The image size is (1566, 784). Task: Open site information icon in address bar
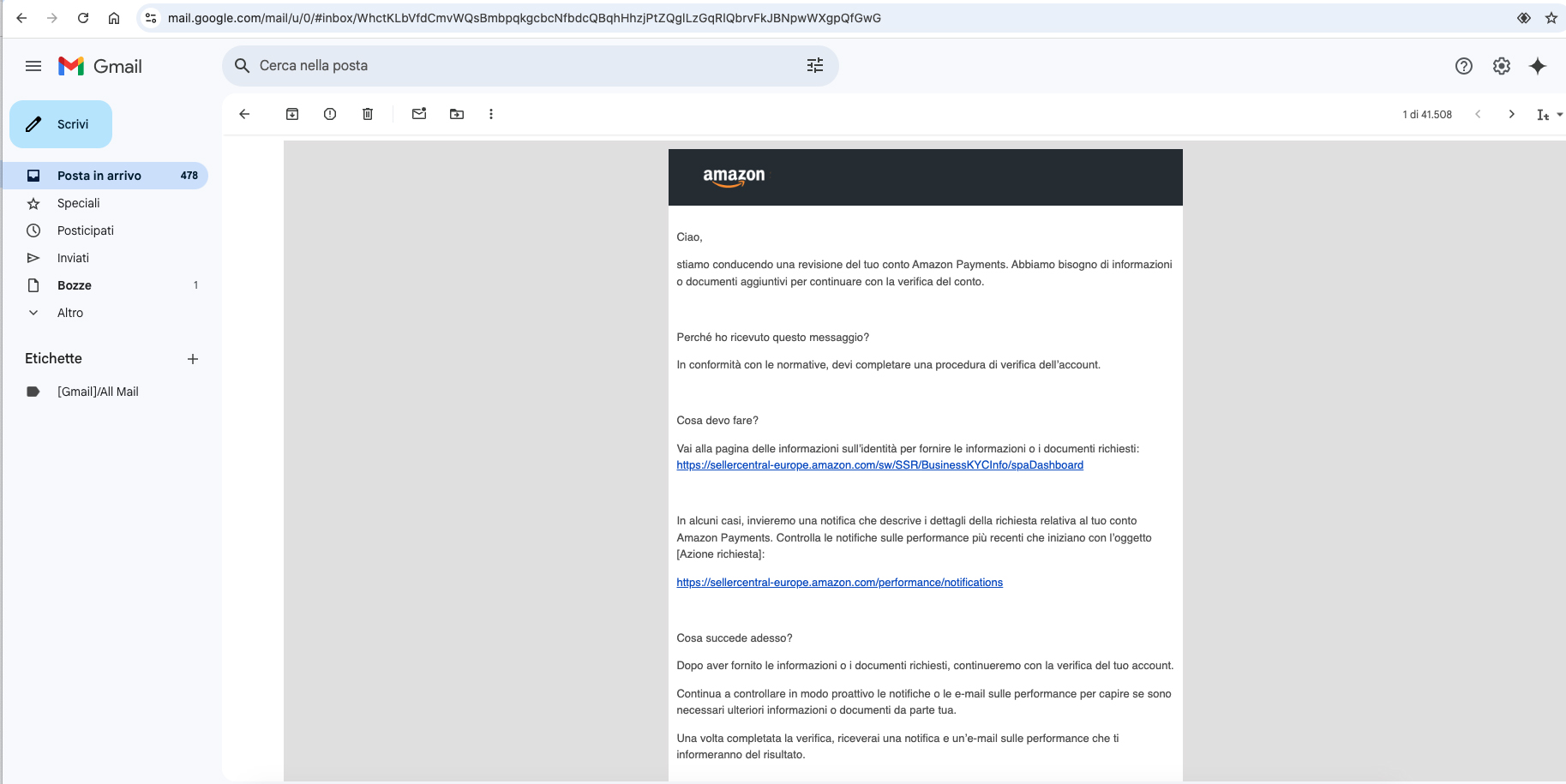[x=151, y=18]
